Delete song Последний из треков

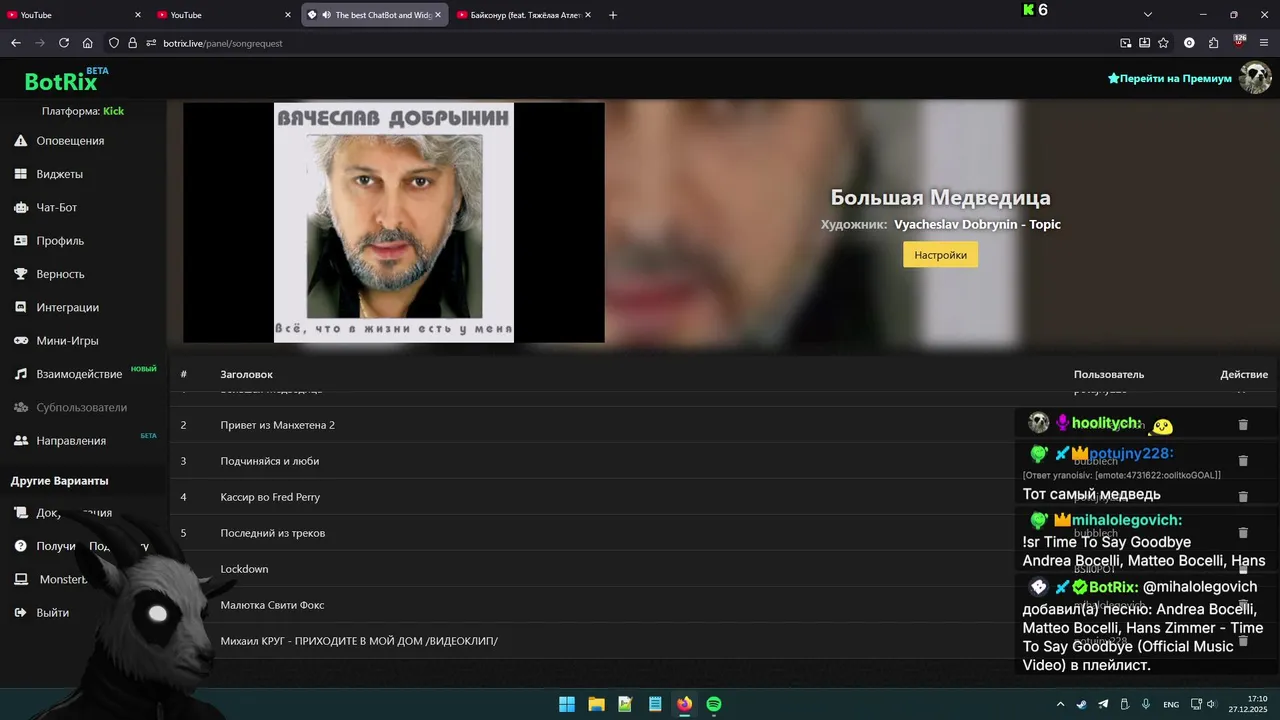click(x=1243, y=533)
